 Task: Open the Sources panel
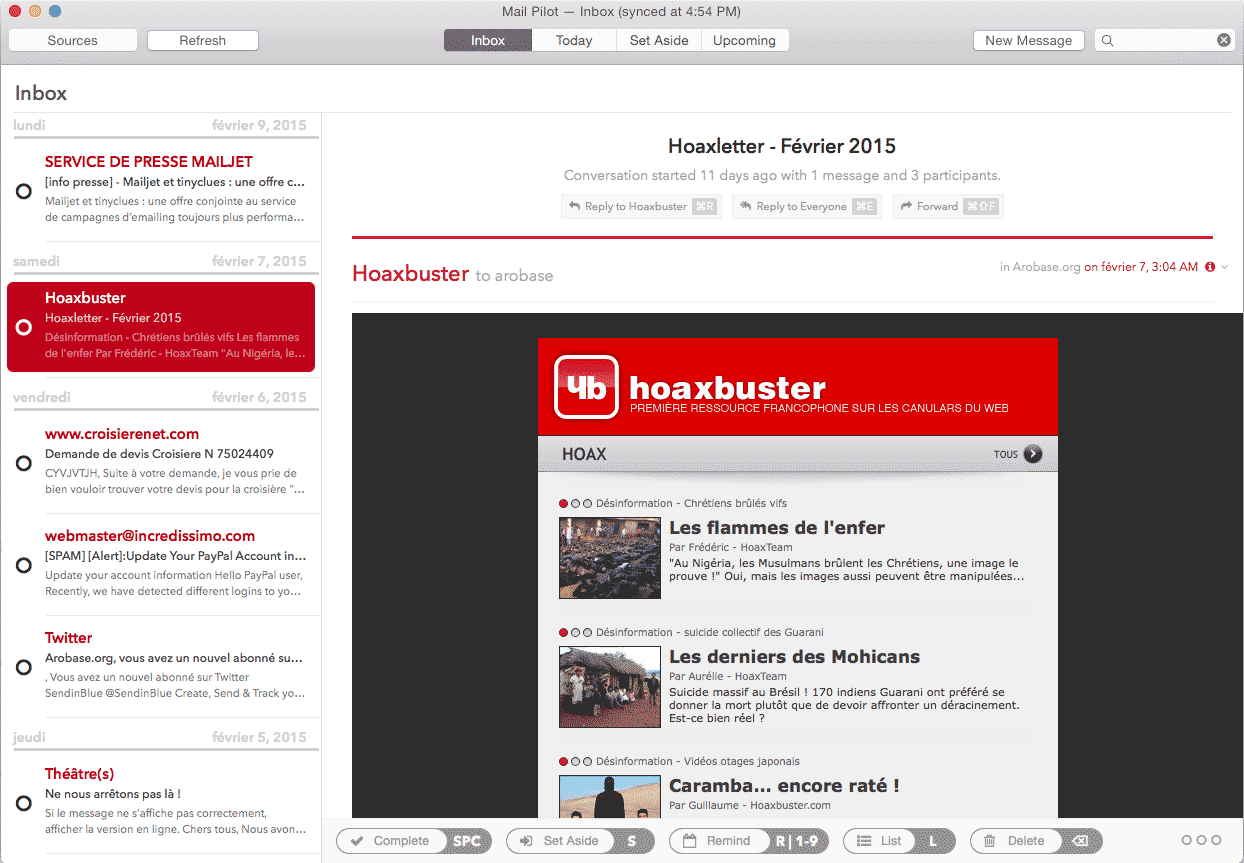tap(73, 40)
